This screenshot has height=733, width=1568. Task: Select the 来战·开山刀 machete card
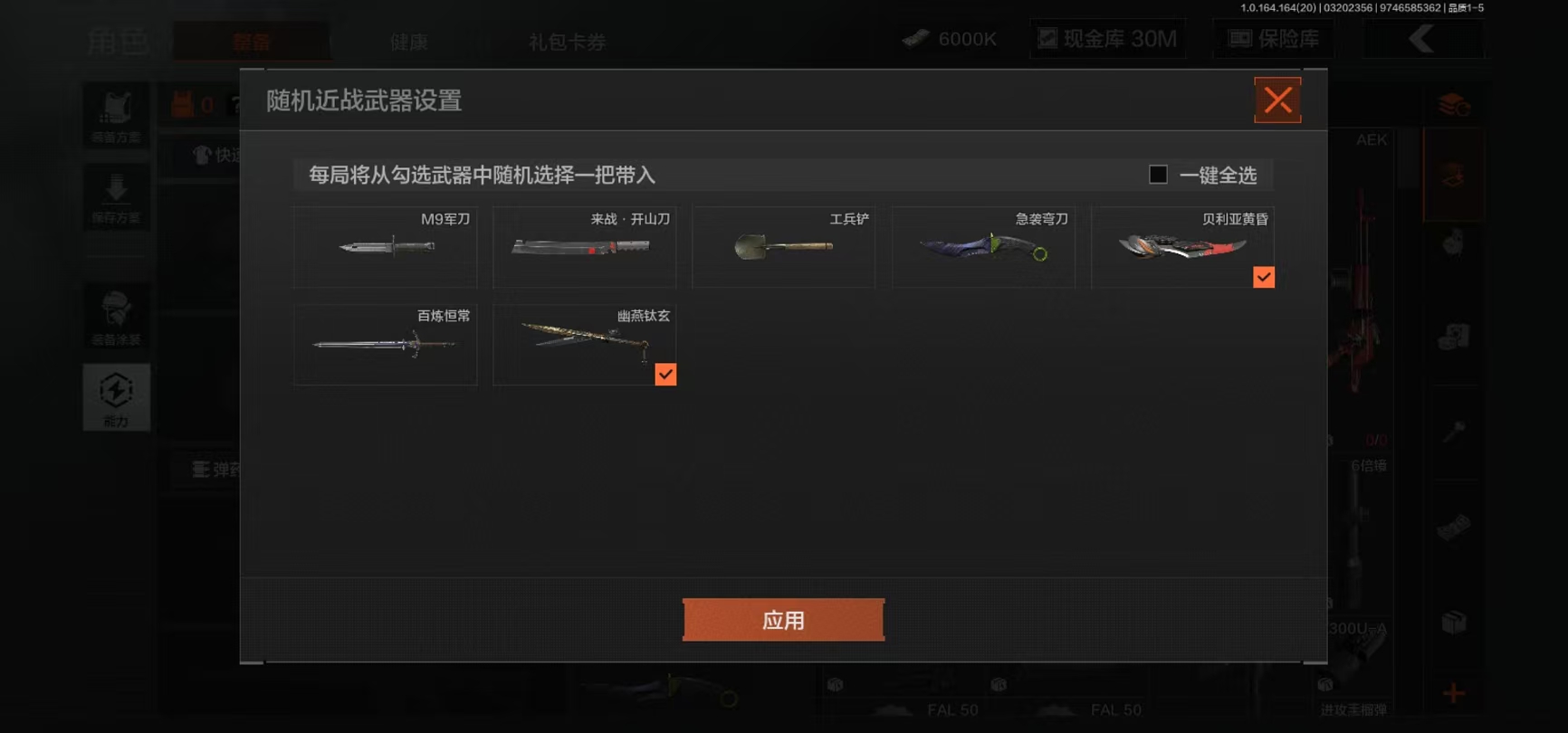(x=584, y=247)
